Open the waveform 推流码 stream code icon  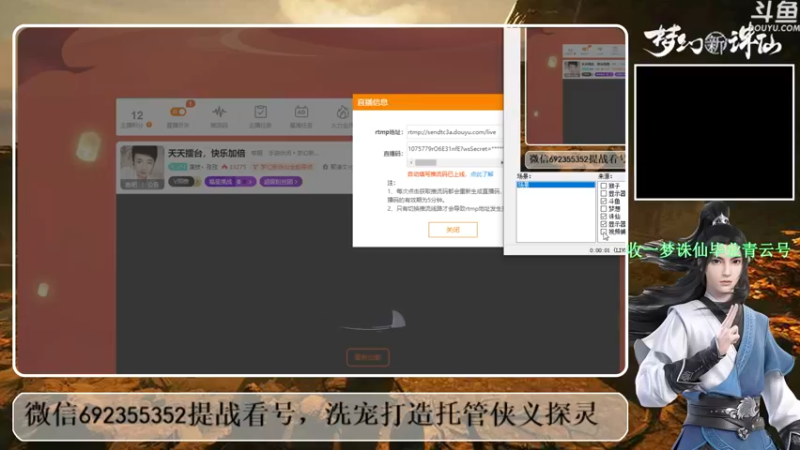tap(219, 112)
